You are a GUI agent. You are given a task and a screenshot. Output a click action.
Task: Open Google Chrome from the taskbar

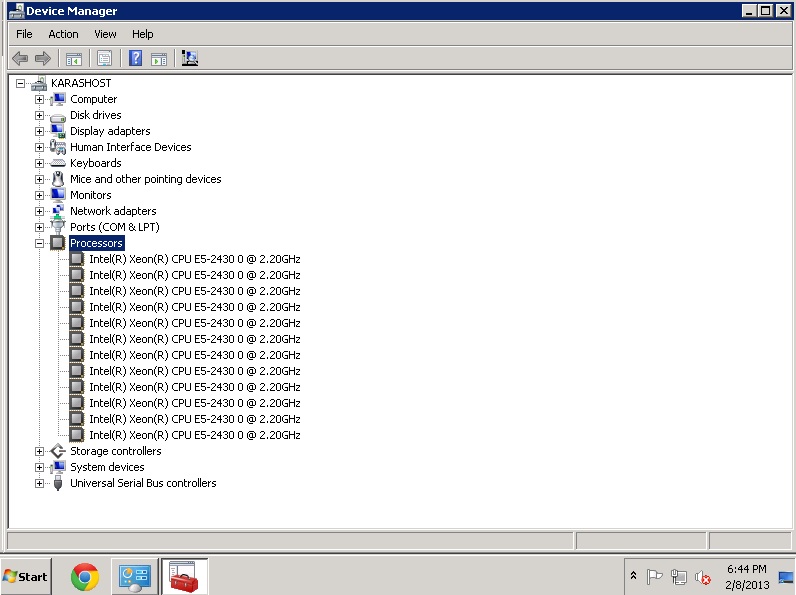(x=85, y=577)
